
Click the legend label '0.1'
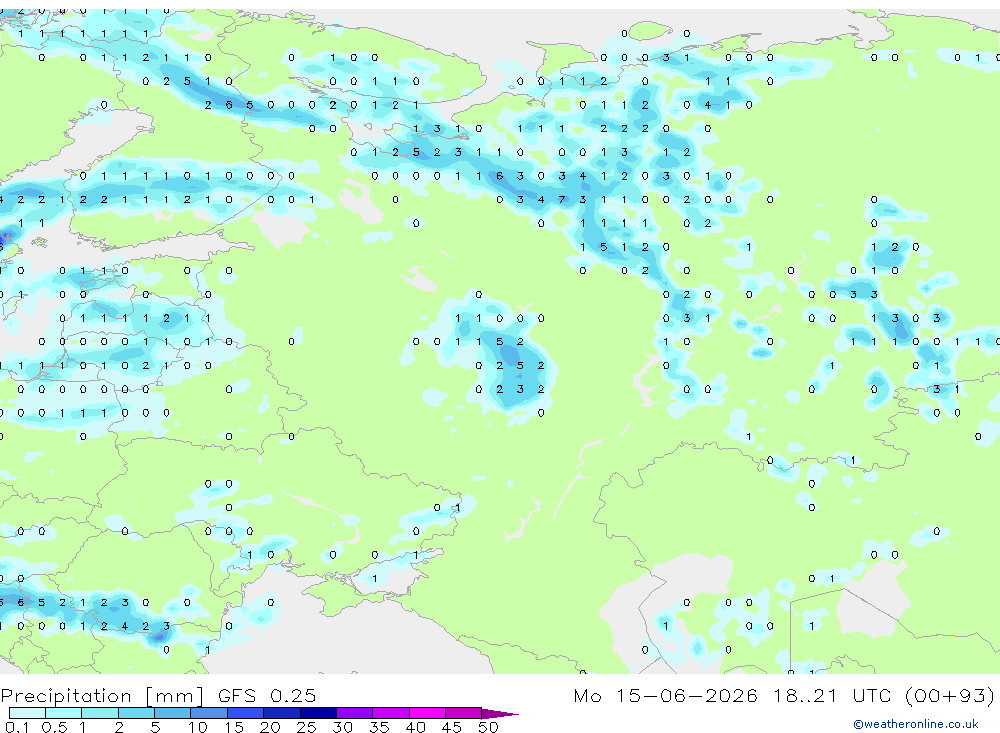tap(18, 727)
